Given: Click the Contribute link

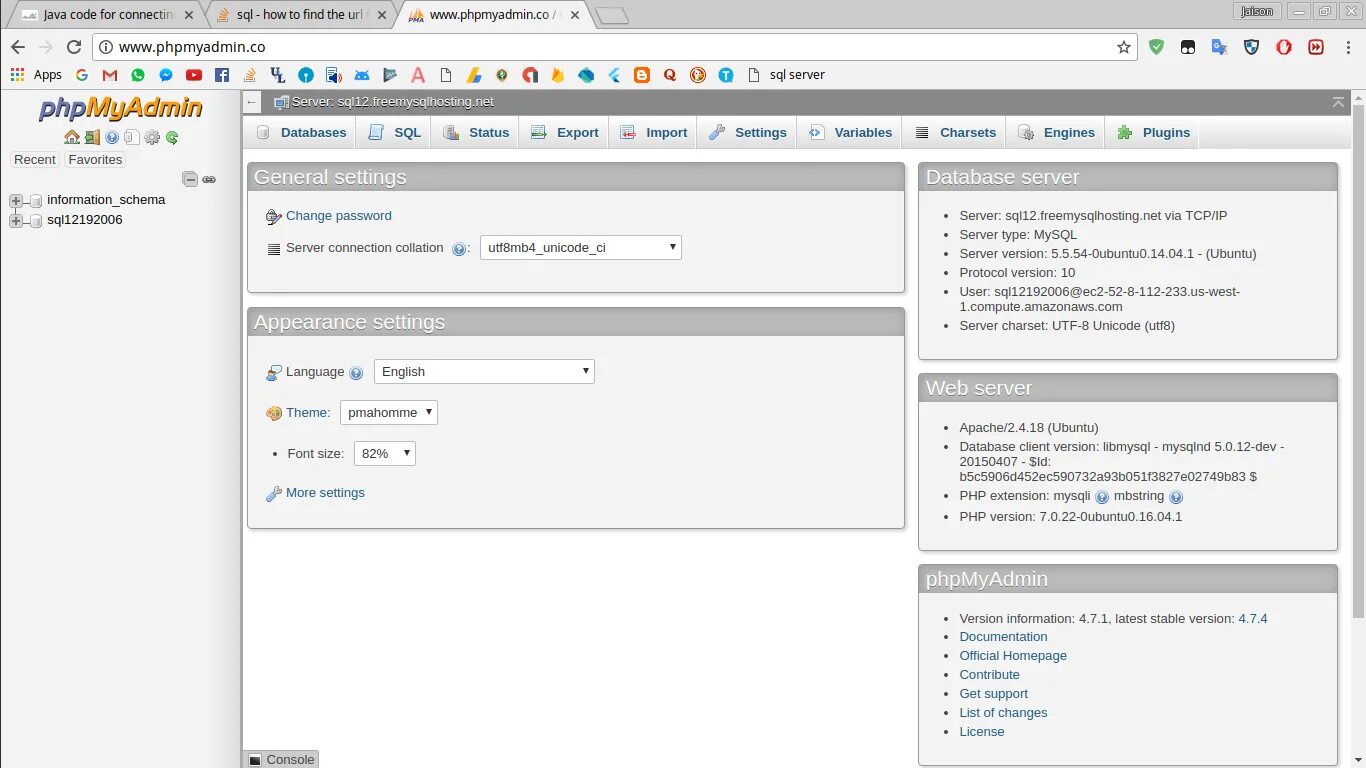Looking at the screenshot, I should [x=989, y=675].
